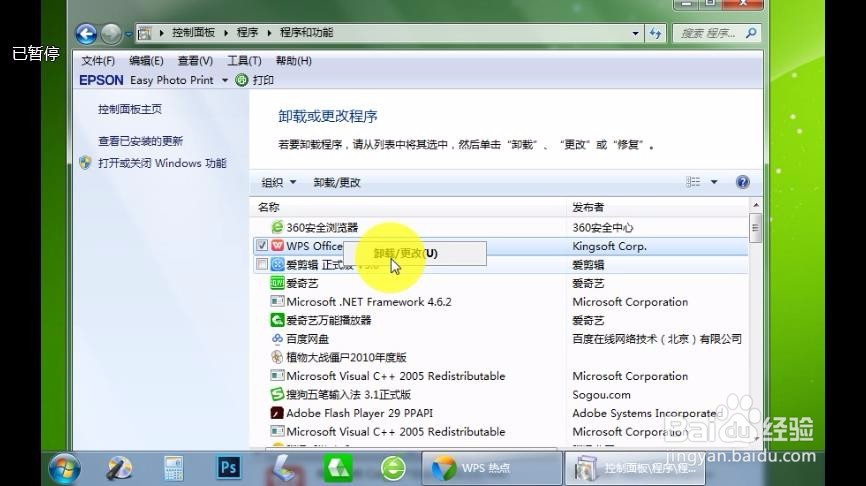Open the 360 browser taskbar icon

click(393, 468)
